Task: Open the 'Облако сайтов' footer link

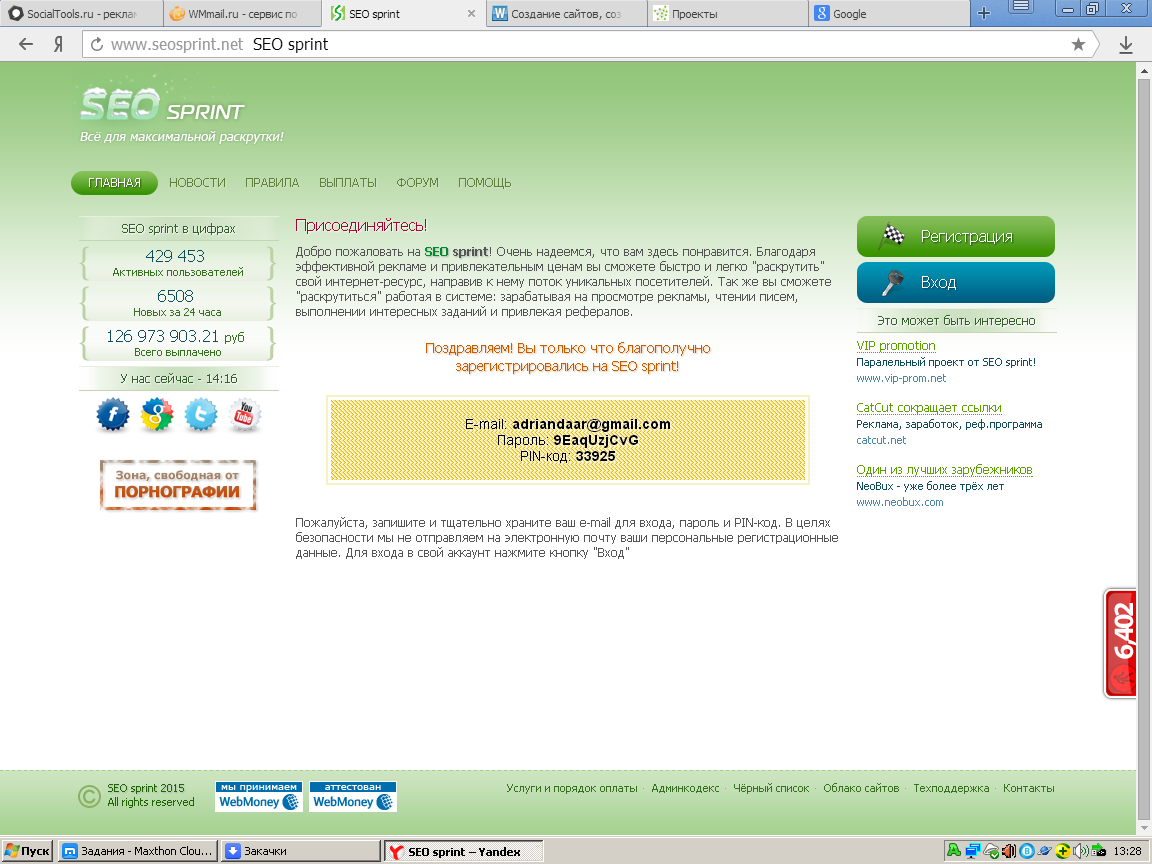Action: point(861,788)
